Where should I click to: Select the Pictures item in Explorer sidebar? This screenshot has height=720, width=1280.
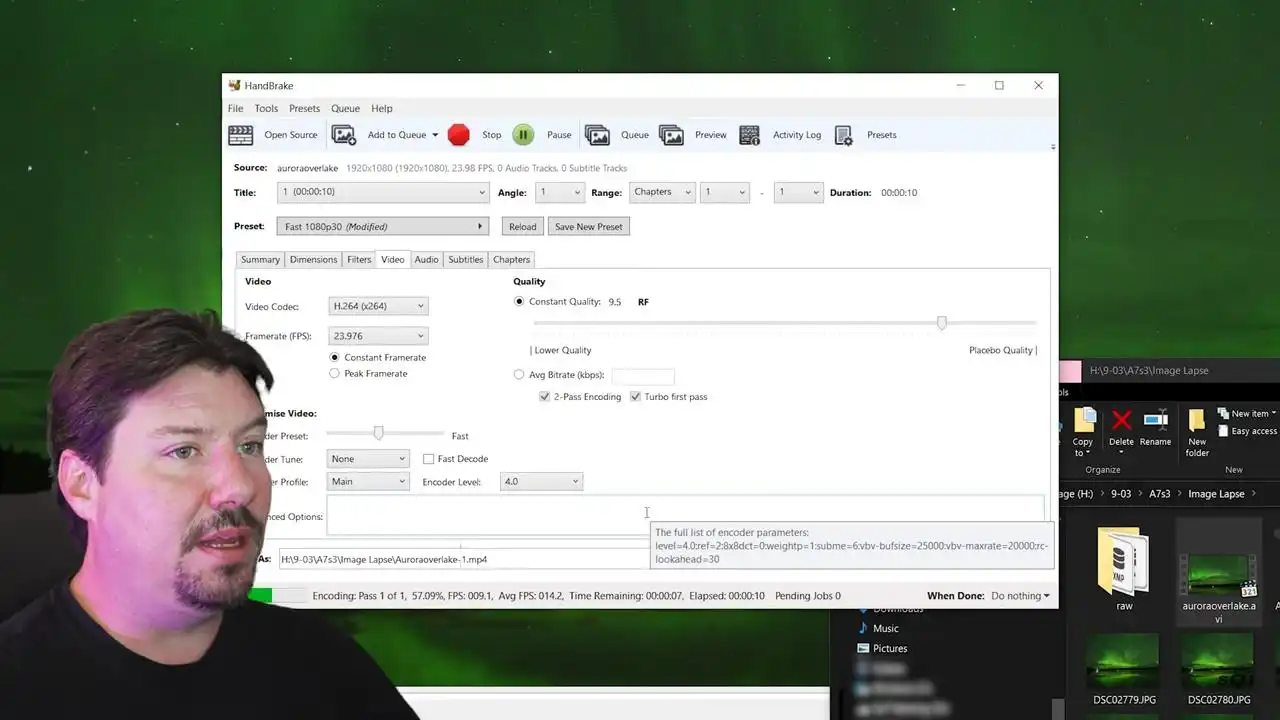(x=889, y=648)
